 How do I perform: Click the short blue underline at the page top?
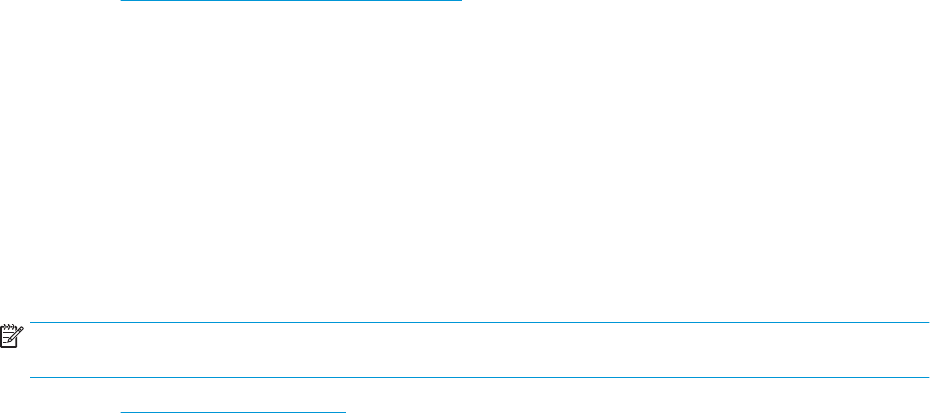[x=291, y=1]
